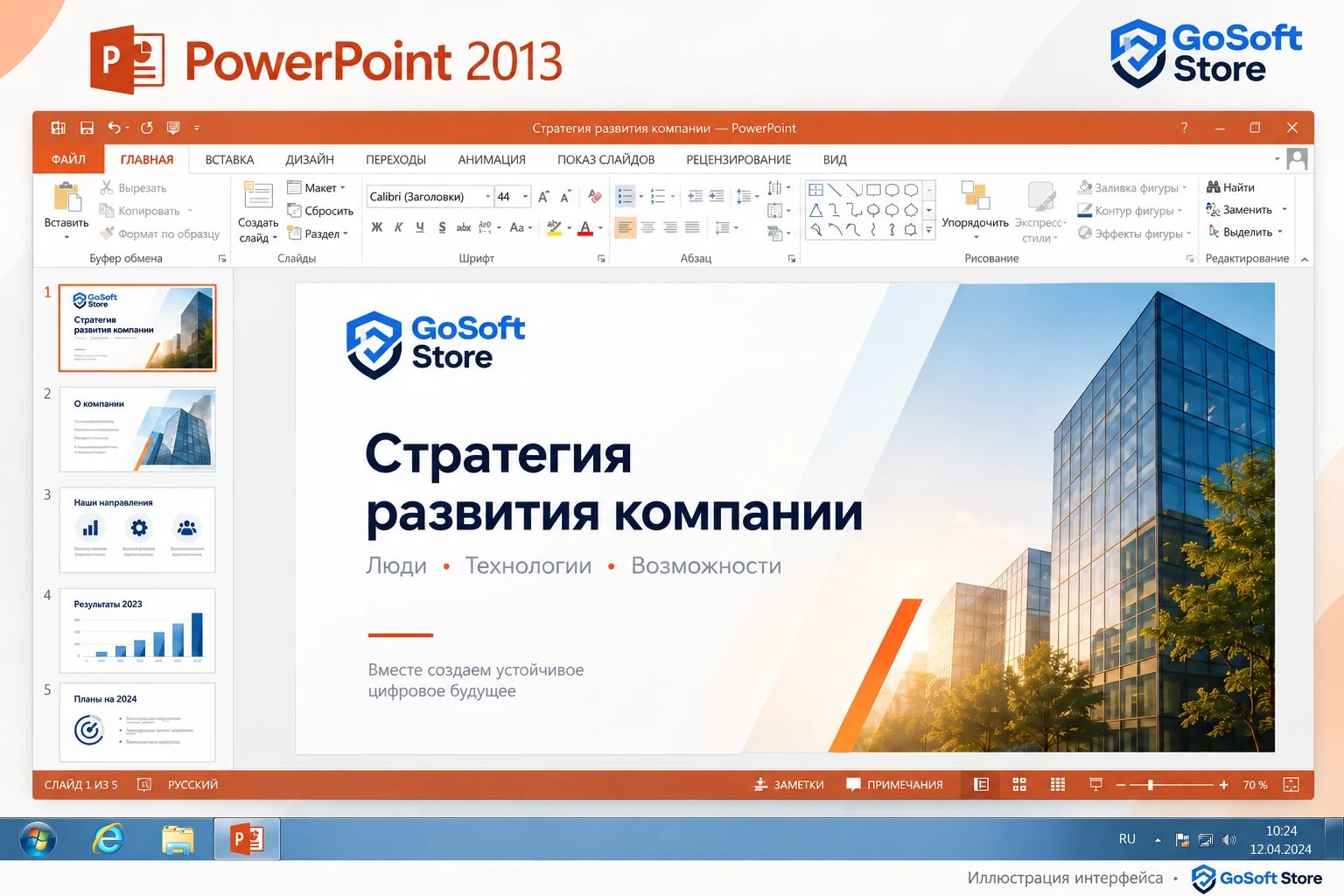Open the Calibri font name dropdown
This screenshot has height=896, width=1344.
[488, 197]
